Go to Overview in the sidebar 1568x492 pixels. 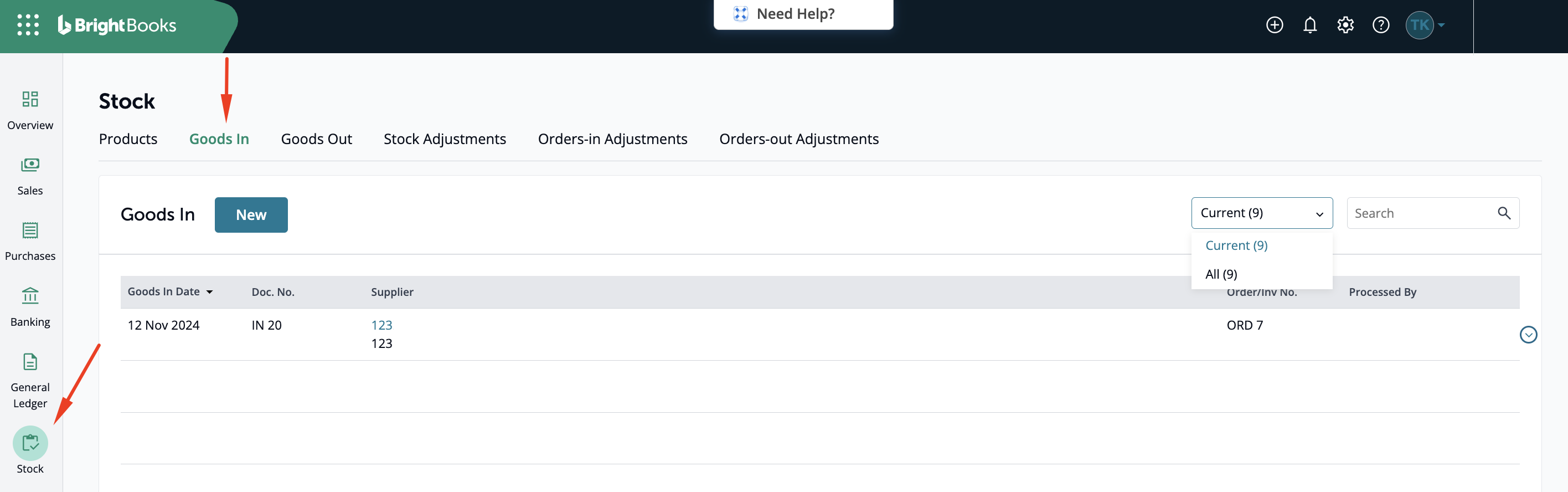pos(30,110)
